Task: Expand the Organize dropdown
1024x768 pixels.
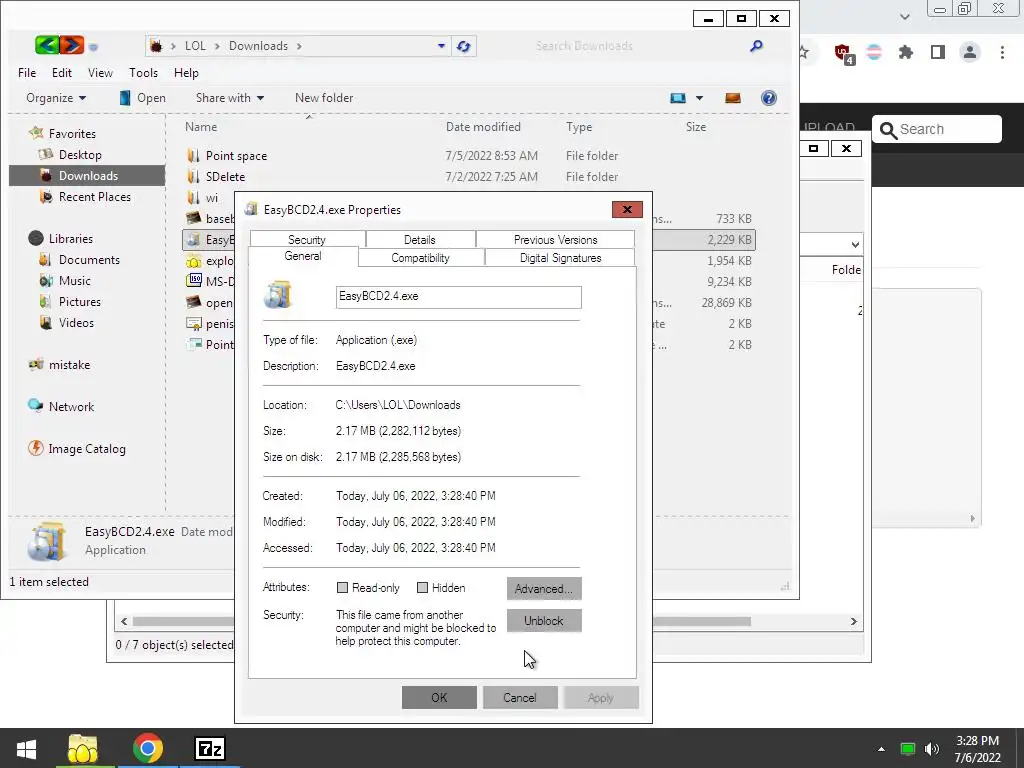Action: 56,98
